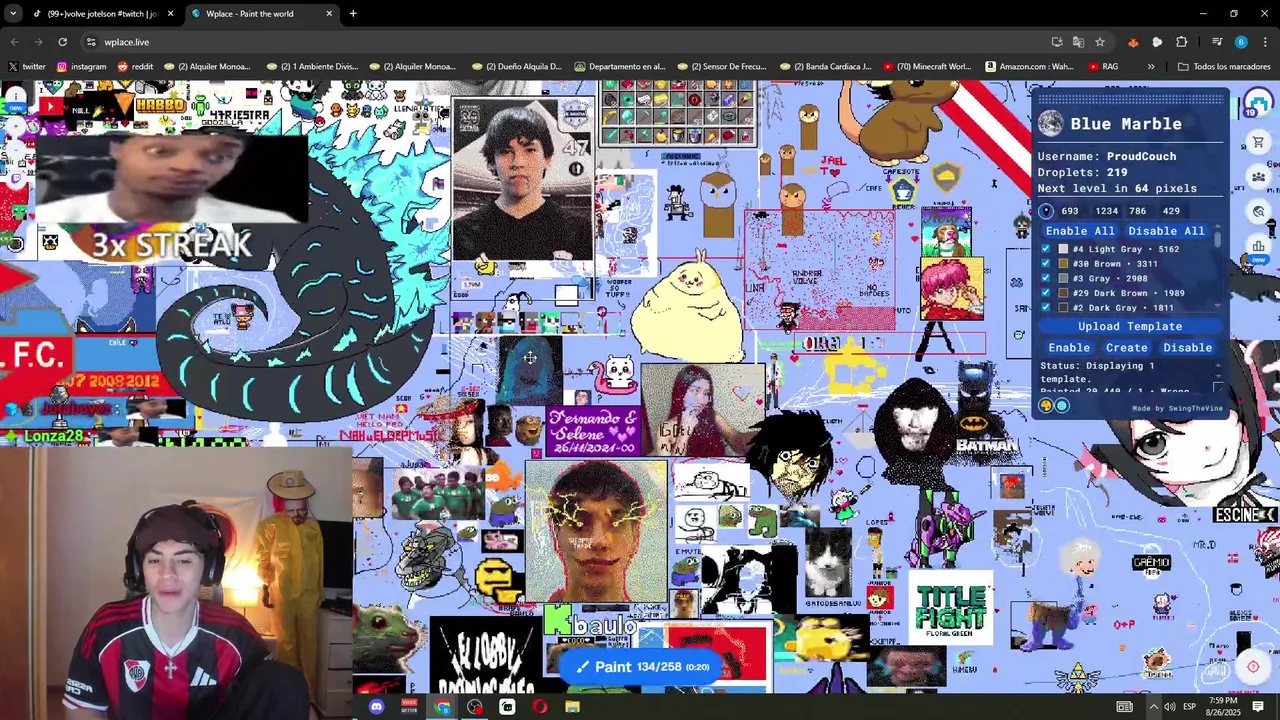Click the globe website icon in Blue Marble footer
Viewport: 1280px width, 720px height.
point(1062,405)
